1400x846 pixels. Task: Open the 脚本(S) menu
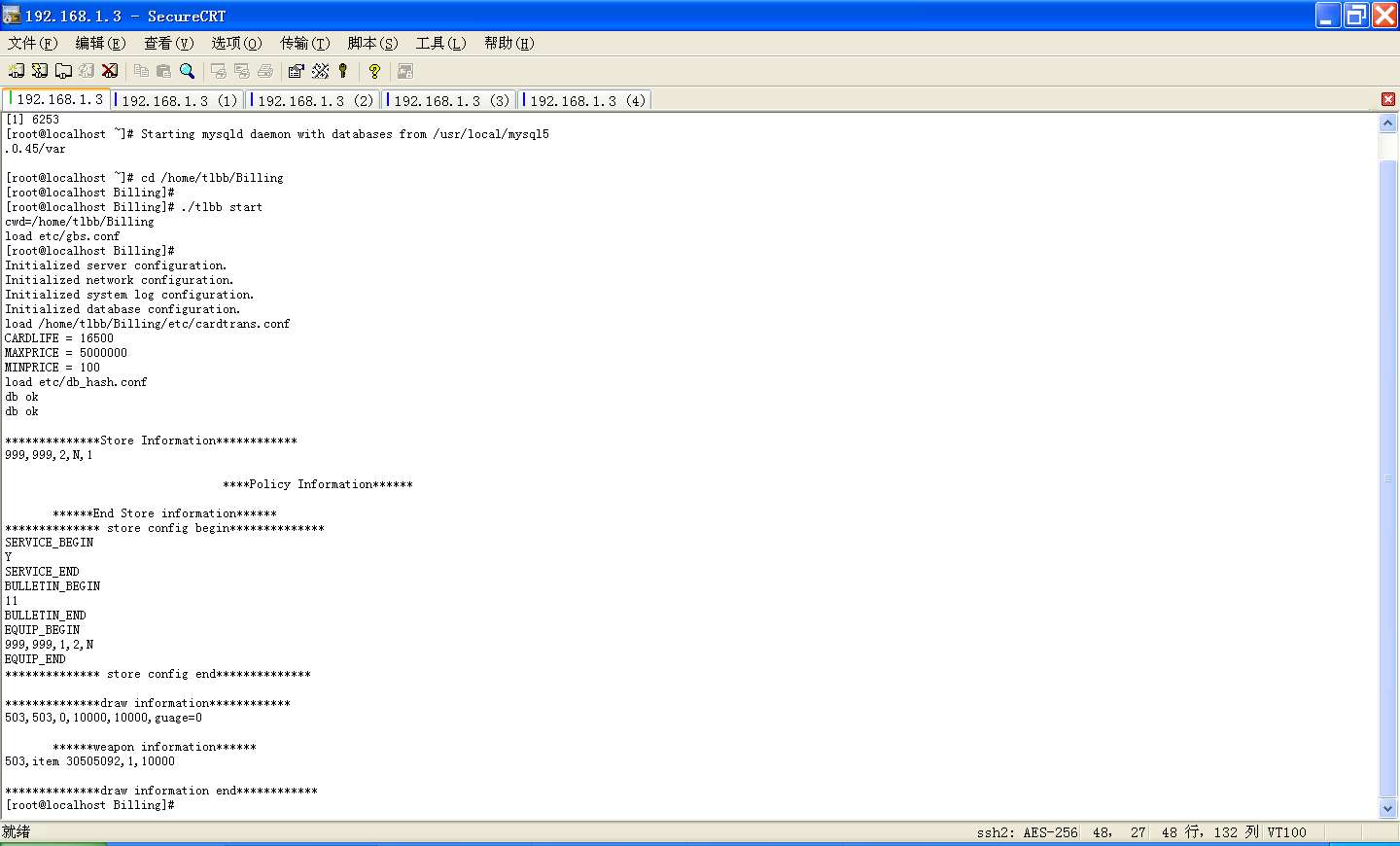tap(372, 43)
